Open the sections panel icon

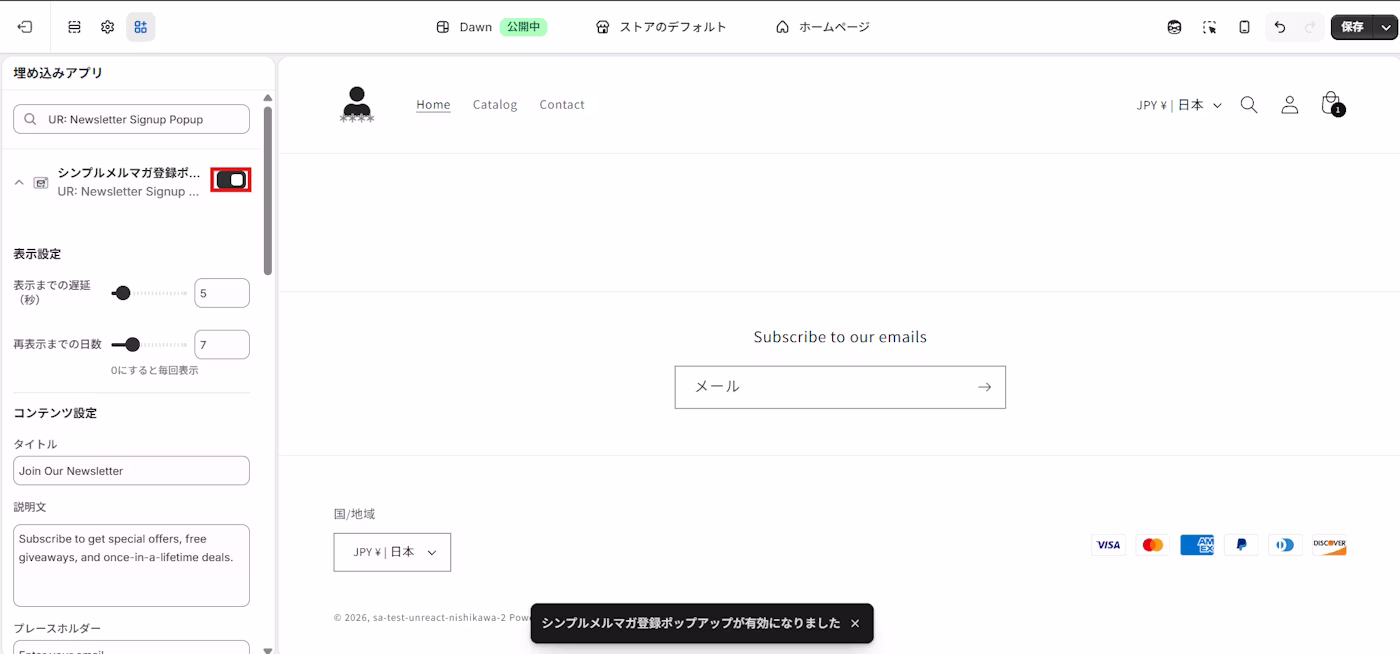[x=74, y=27]
